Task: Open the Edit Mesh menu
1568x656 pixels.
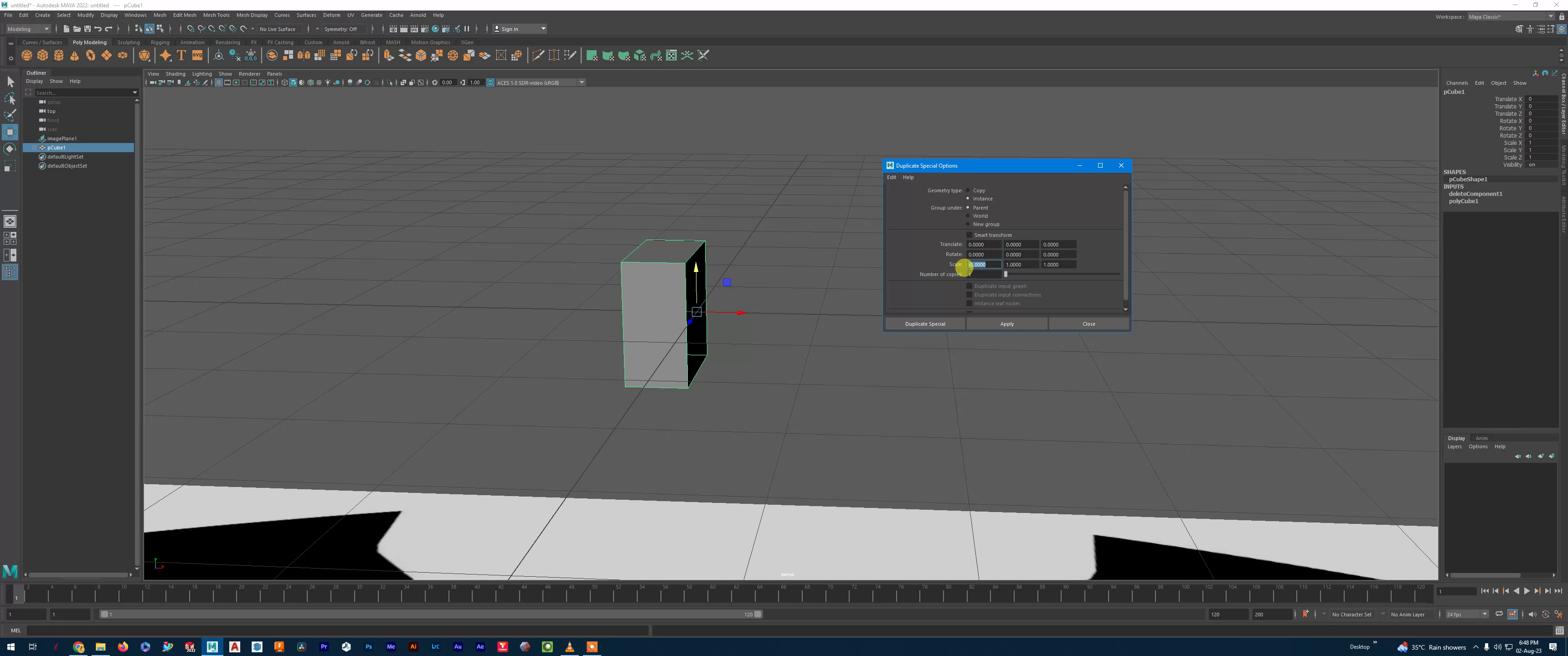Action: click(x=185, y=15)
